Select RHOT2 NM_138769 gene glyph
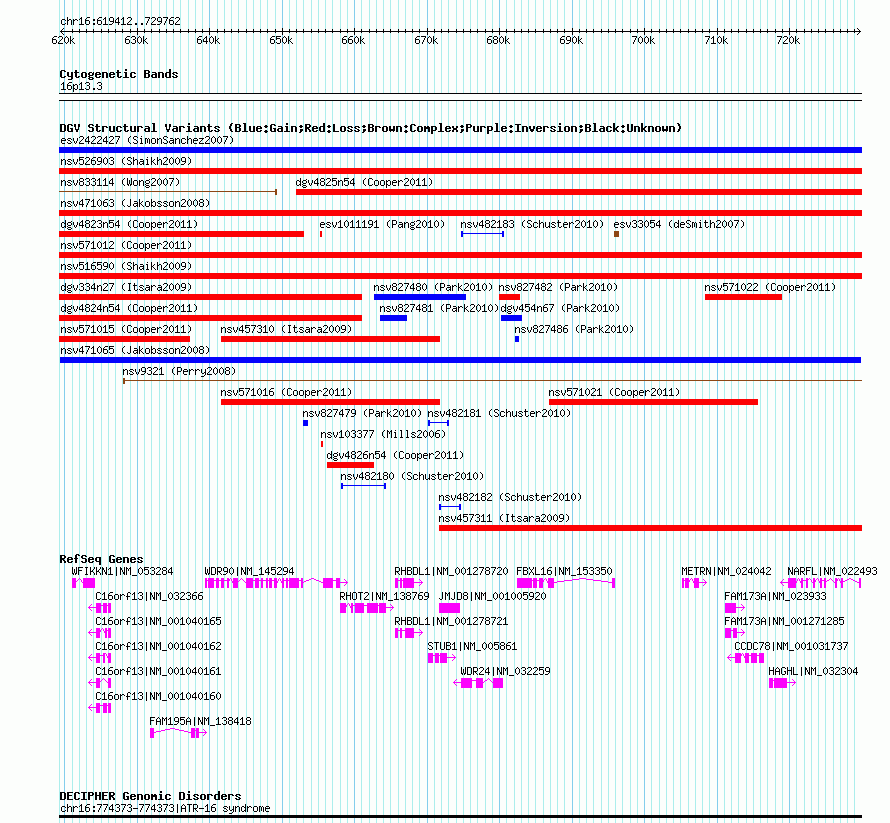The height and width of the screenshot is (823, 890). pos(367,608)
